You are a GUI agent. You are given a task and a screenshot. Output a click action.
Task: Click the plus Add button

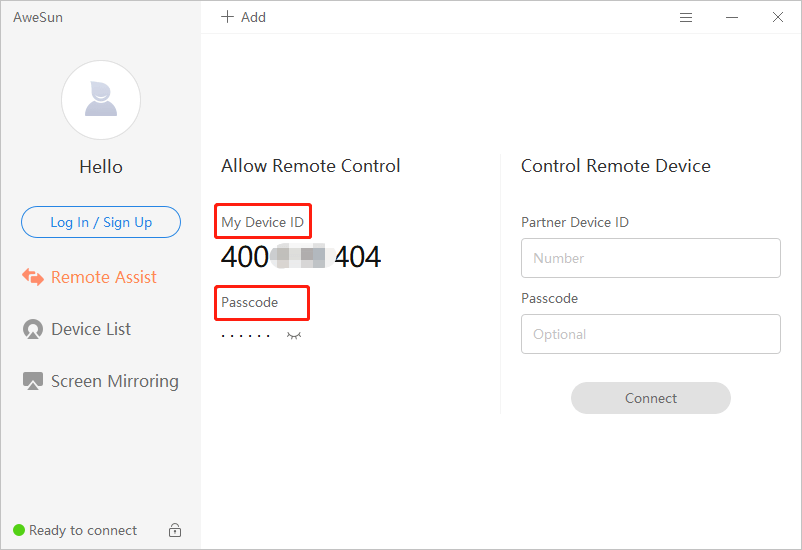(x=243, y=17)
